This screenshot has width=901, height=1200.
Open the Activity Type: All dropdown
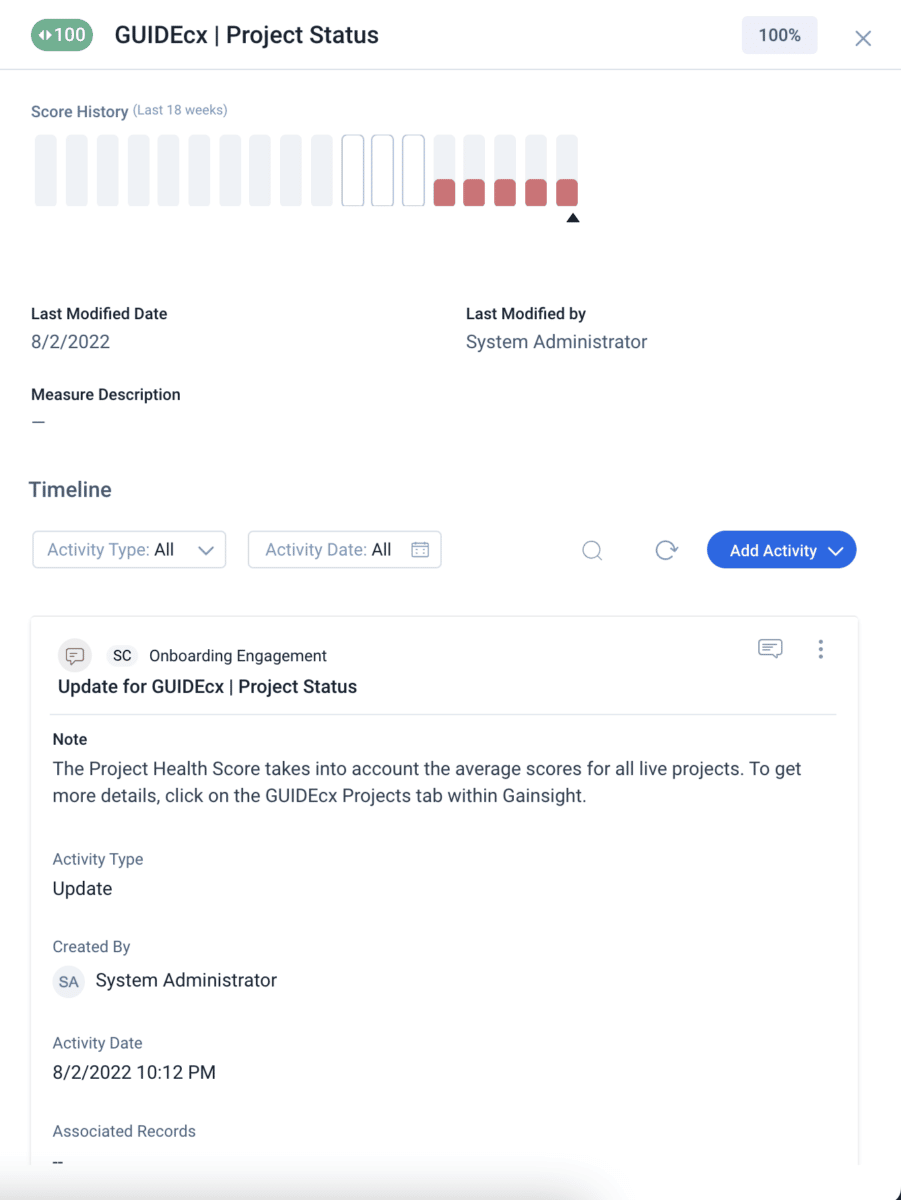(x=128, y=549)
